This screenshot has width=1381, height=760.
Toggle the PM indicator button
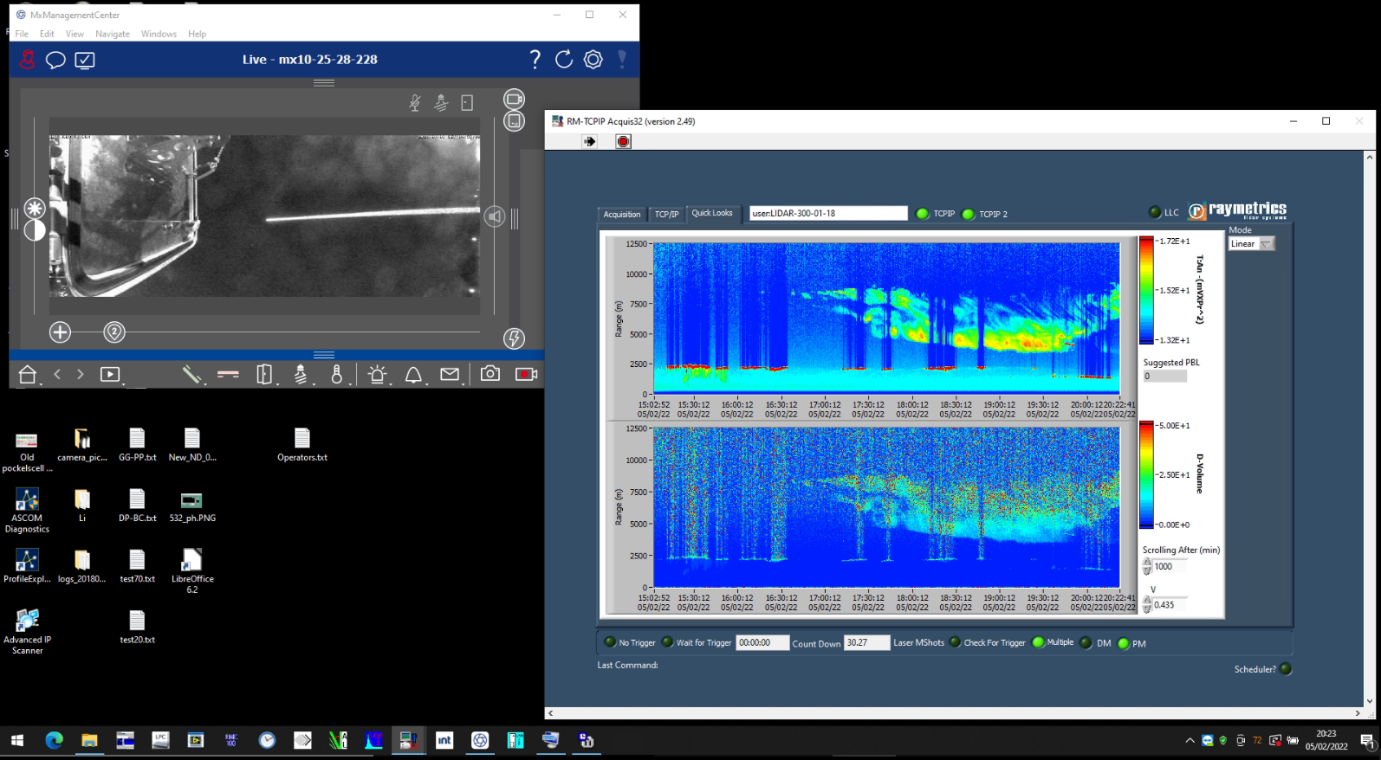pyautogui.click(x=1124, y=644)
